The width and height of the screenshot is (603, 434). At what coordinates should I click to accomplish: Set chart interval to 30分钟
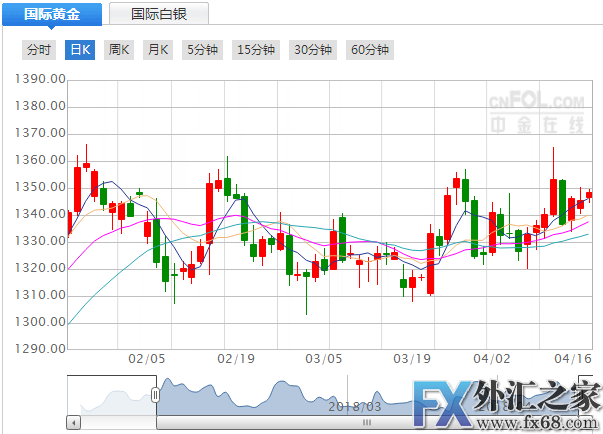click(x=312, y=50)
